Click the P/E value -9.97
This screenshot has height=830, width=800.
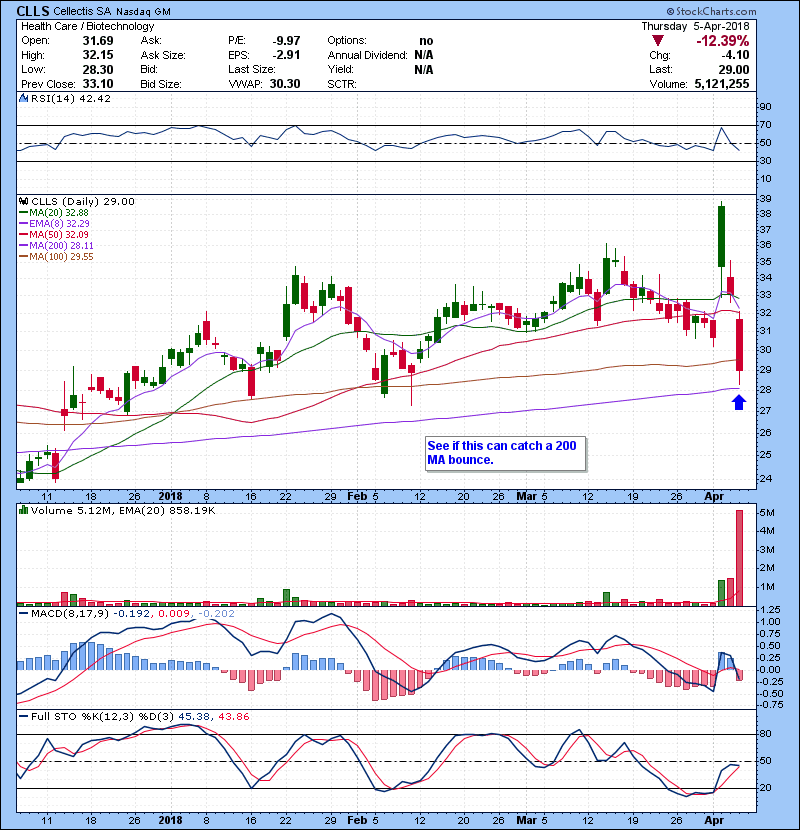[286, 41]
